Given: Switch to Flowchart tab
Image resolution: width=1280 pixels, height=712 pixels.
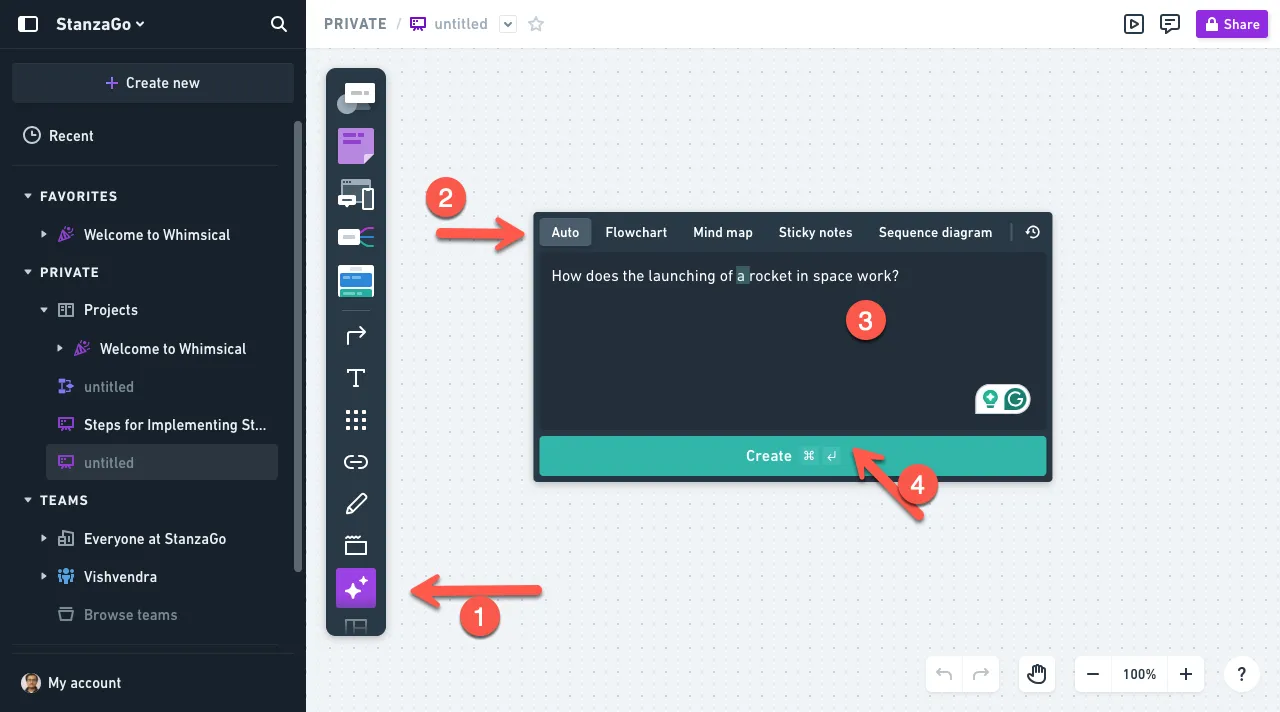Looking at the screenshot, I should pos(636,232).
